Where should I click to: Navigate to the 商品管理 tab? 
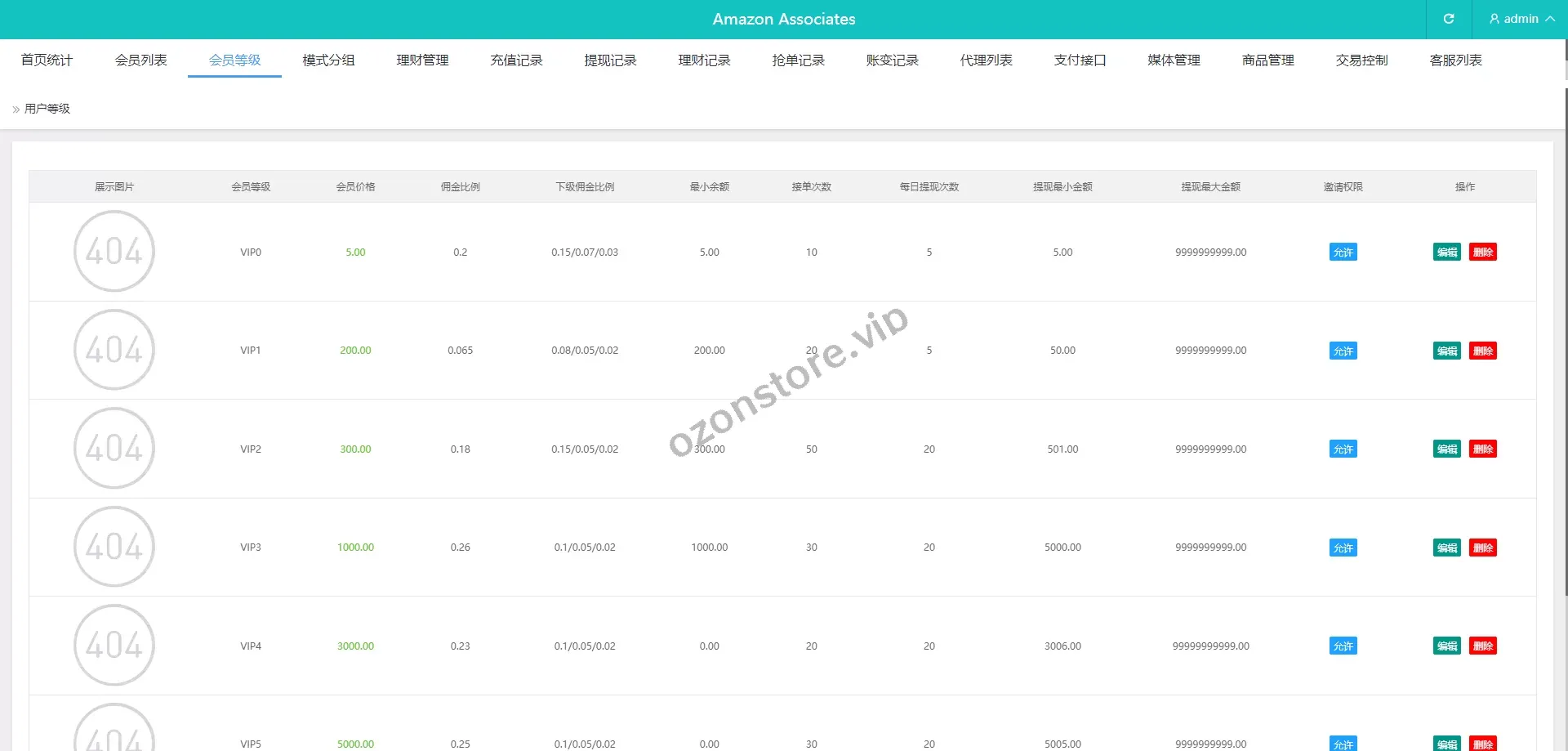click(1267, 60)
